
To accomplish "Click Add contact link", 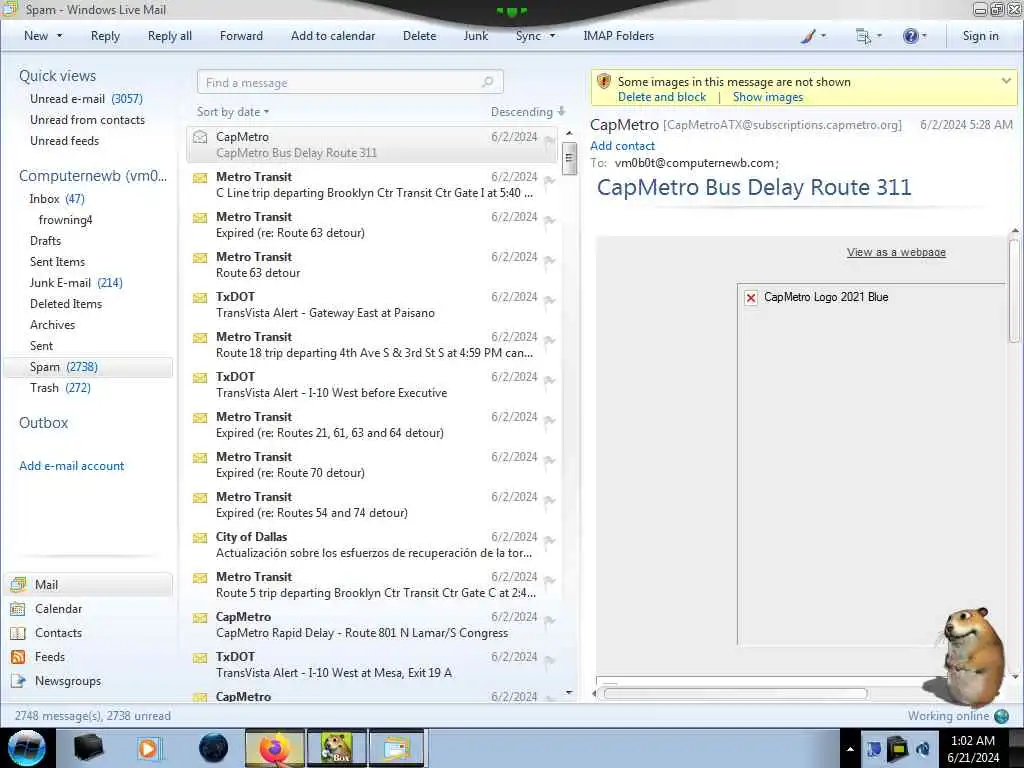I will tap(622, 146).
